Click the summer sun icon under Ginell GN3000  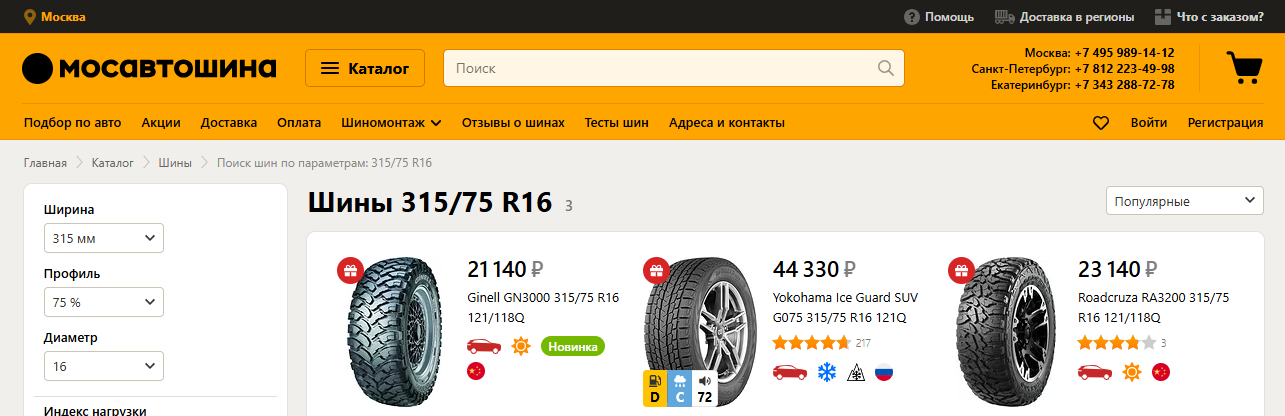coord(521,346)
